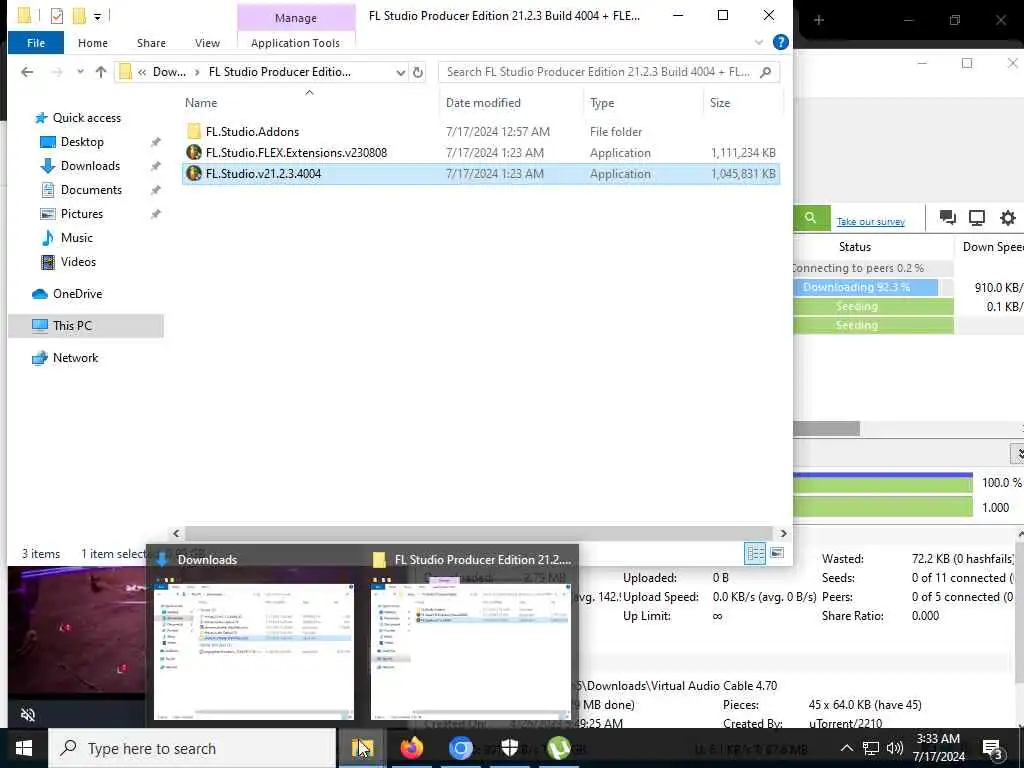Select the Application Tools tab
1024x768 pixels.
(295, 43)
